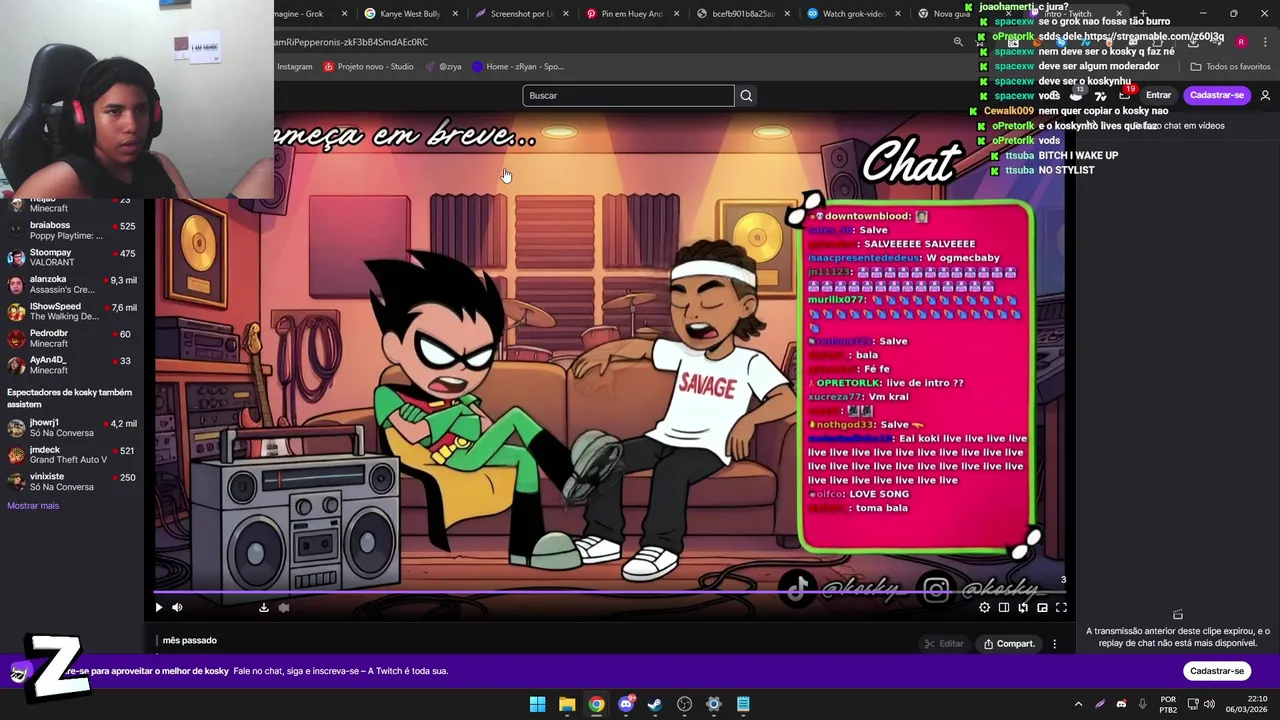Open IShowSpeed channel in sidebar
This screenshot has height=720, width=1280.
point(72,311)
